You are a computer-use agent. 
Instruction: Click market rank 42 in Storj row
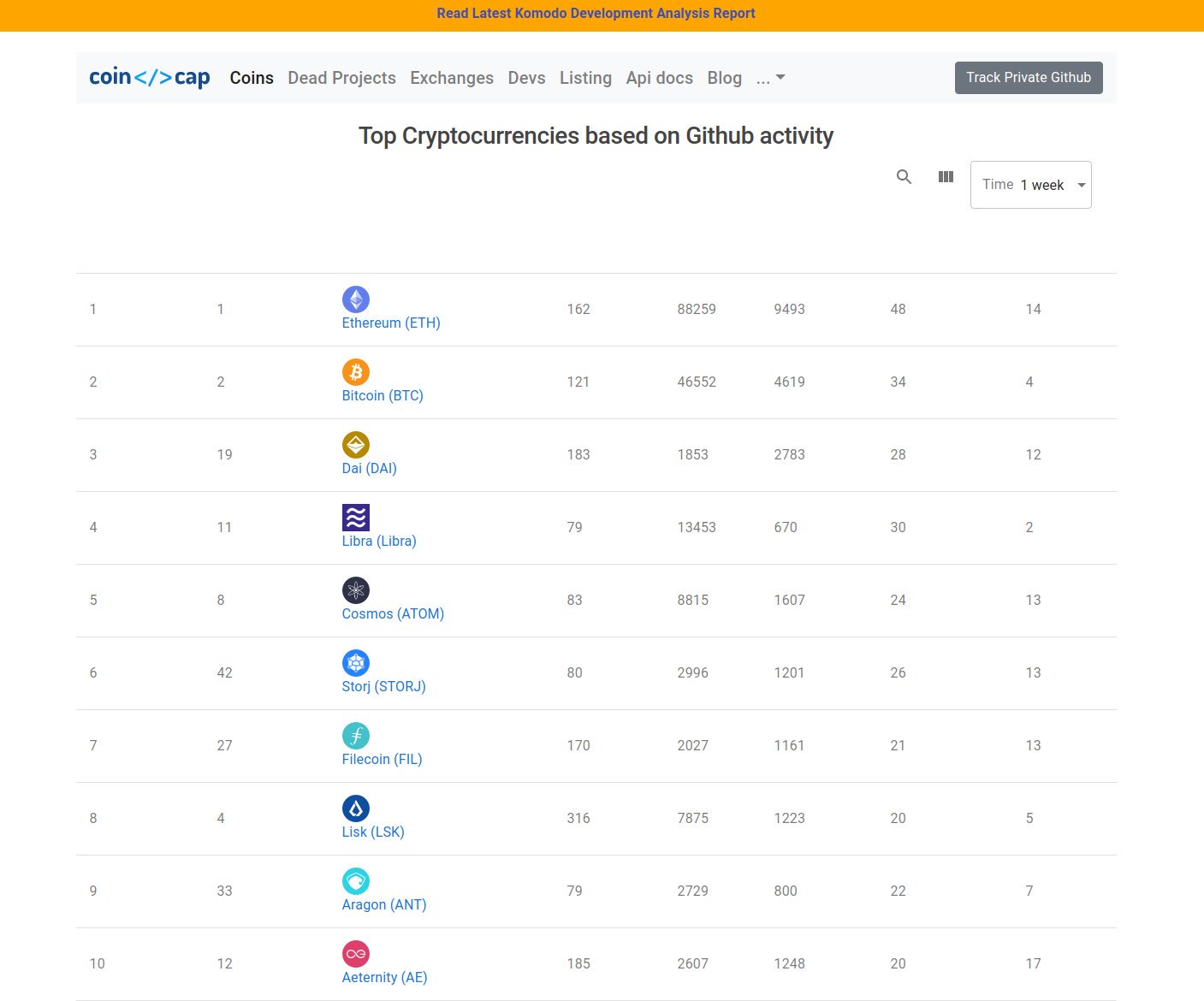(x=224, y=673)
